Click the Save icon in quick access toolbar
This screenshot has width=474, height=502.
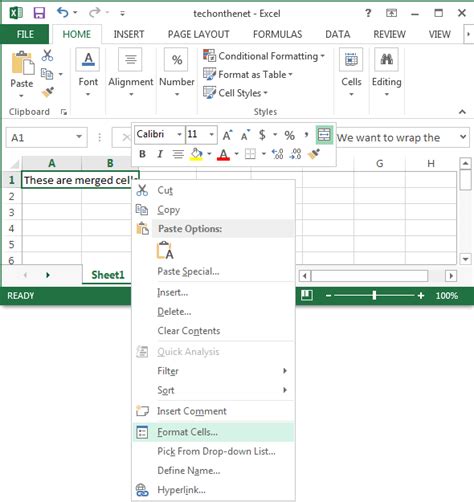click(39, 13)
